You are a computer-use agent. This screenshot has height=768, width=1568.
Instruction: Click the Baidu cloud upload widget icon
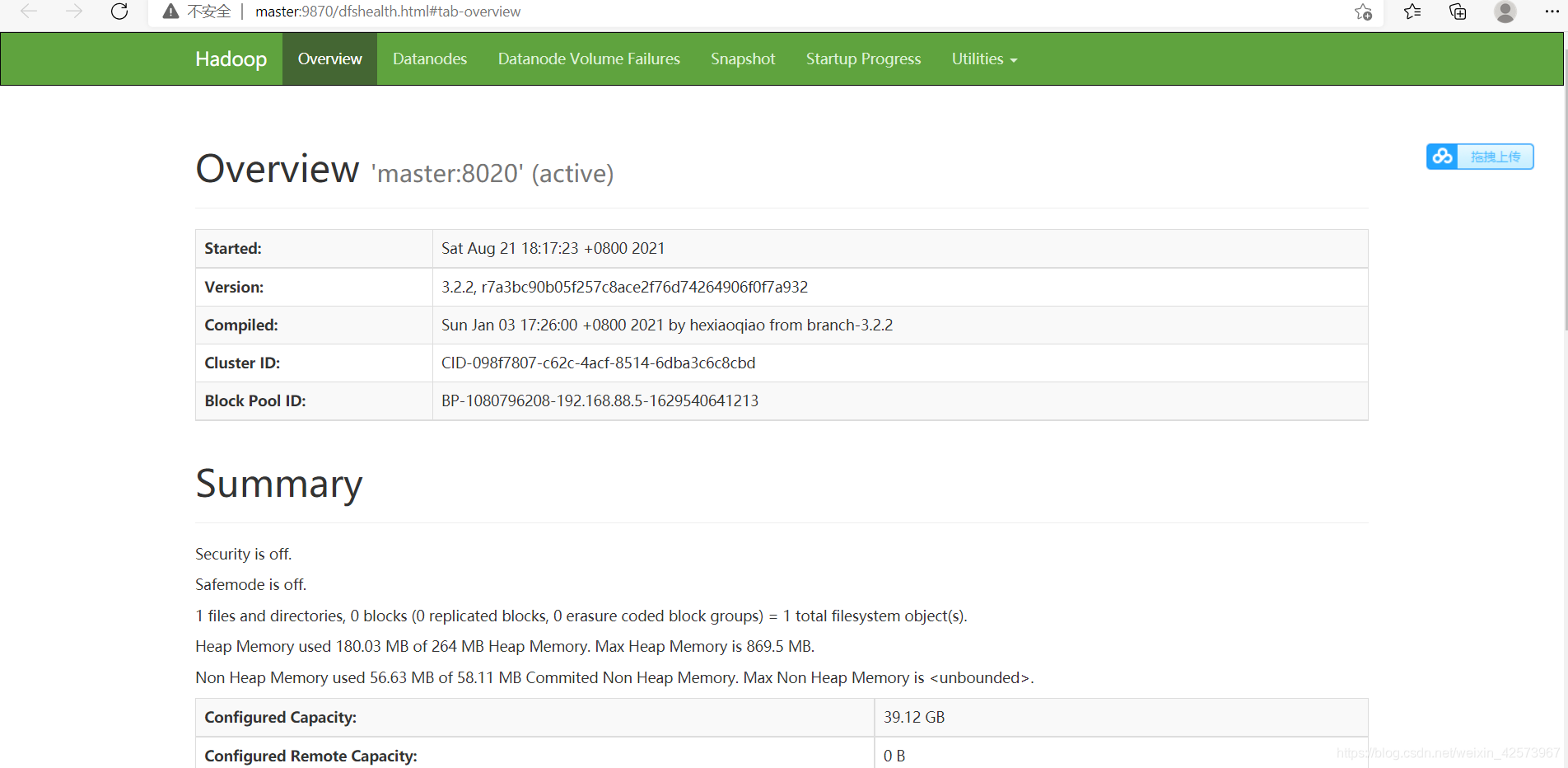click(1442, 157)
